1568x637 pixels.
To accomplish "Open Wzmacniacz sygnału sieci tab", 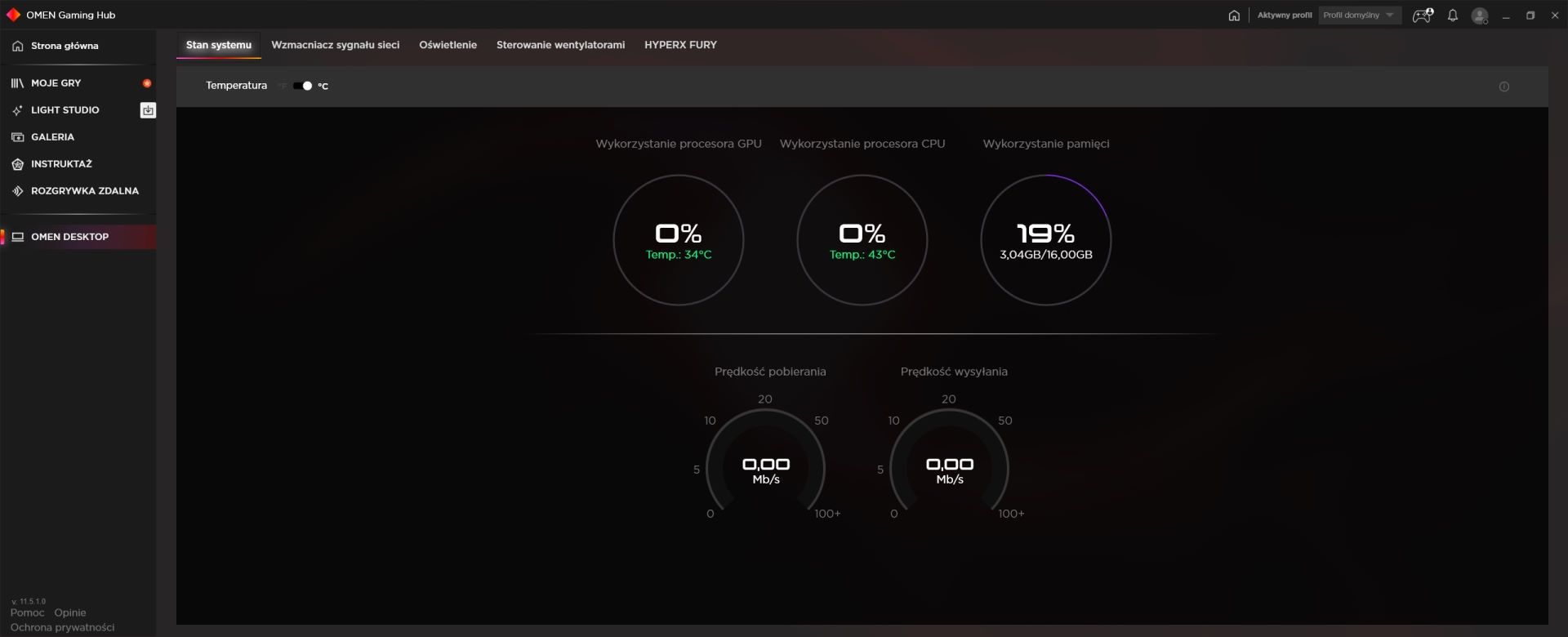I will pos(336,45).
